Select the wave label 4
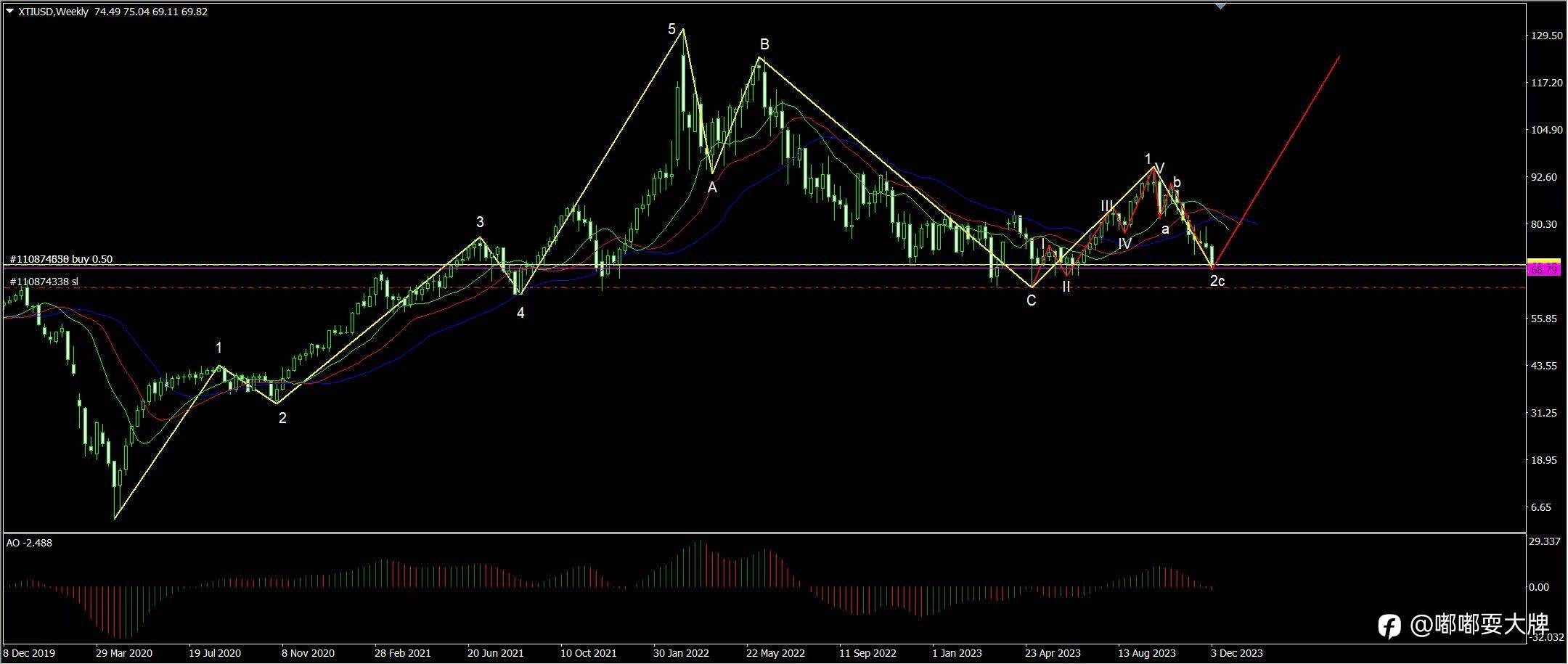1568x664 pixels. [520, 313]
